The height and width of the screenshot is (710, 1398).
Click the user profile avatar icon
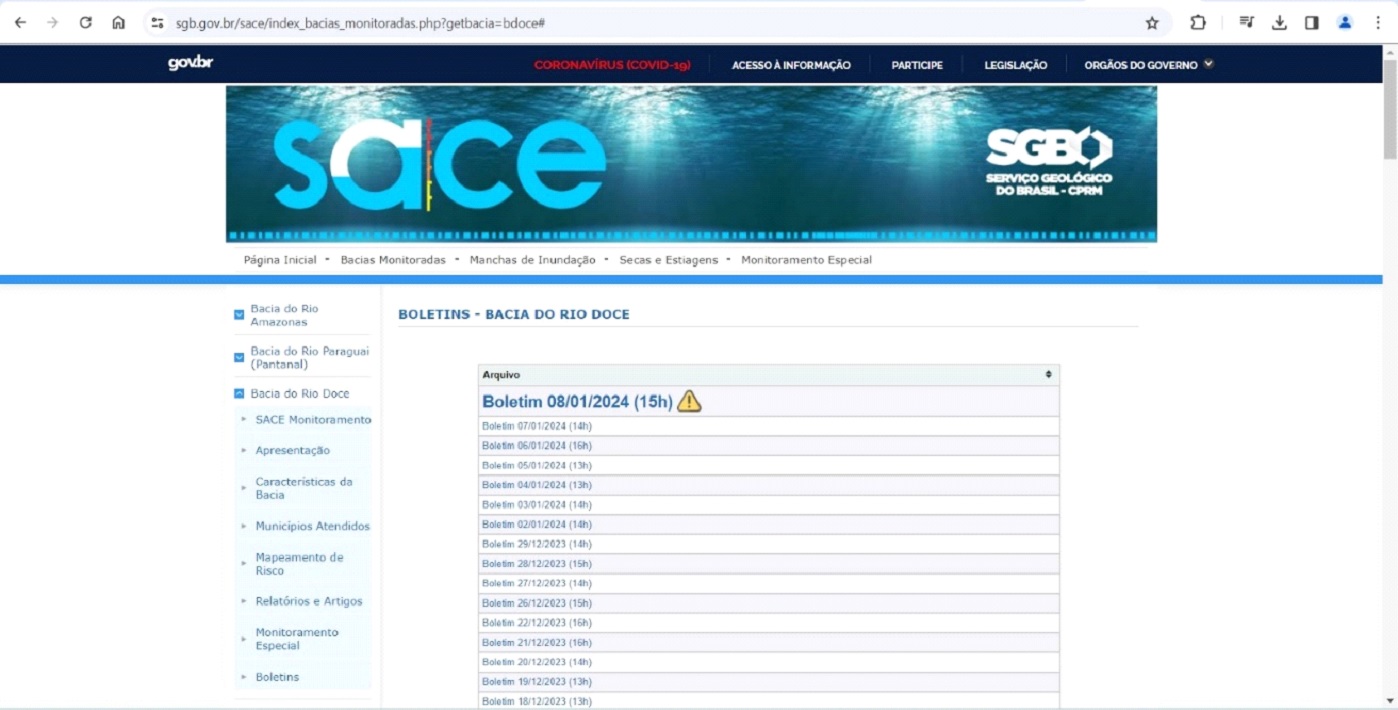(x=1345, y=23)
